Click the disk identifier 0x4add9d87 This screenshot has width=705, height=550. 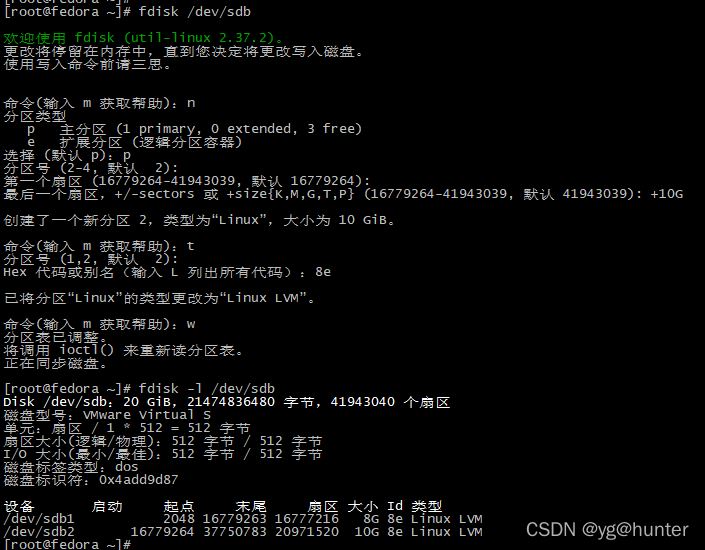click(x=138, y=480)
